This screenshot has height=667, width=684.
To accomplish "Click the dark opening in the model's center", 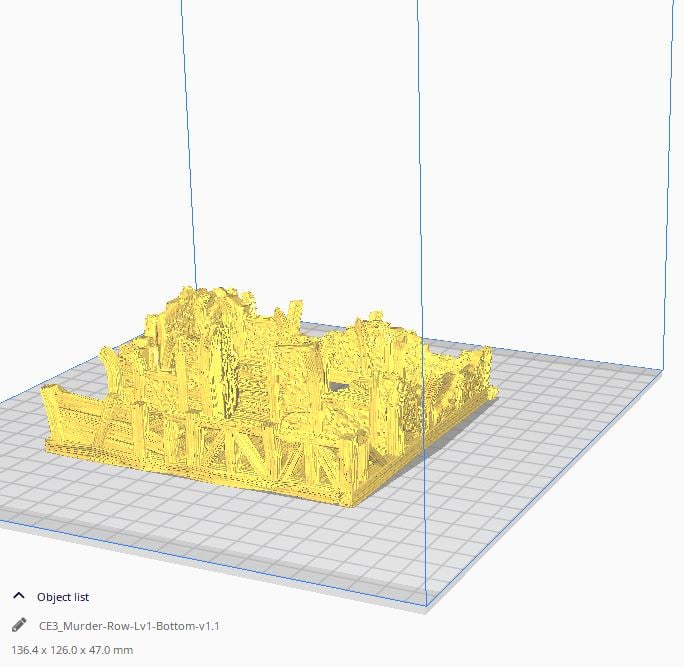I will pos(339,387).
